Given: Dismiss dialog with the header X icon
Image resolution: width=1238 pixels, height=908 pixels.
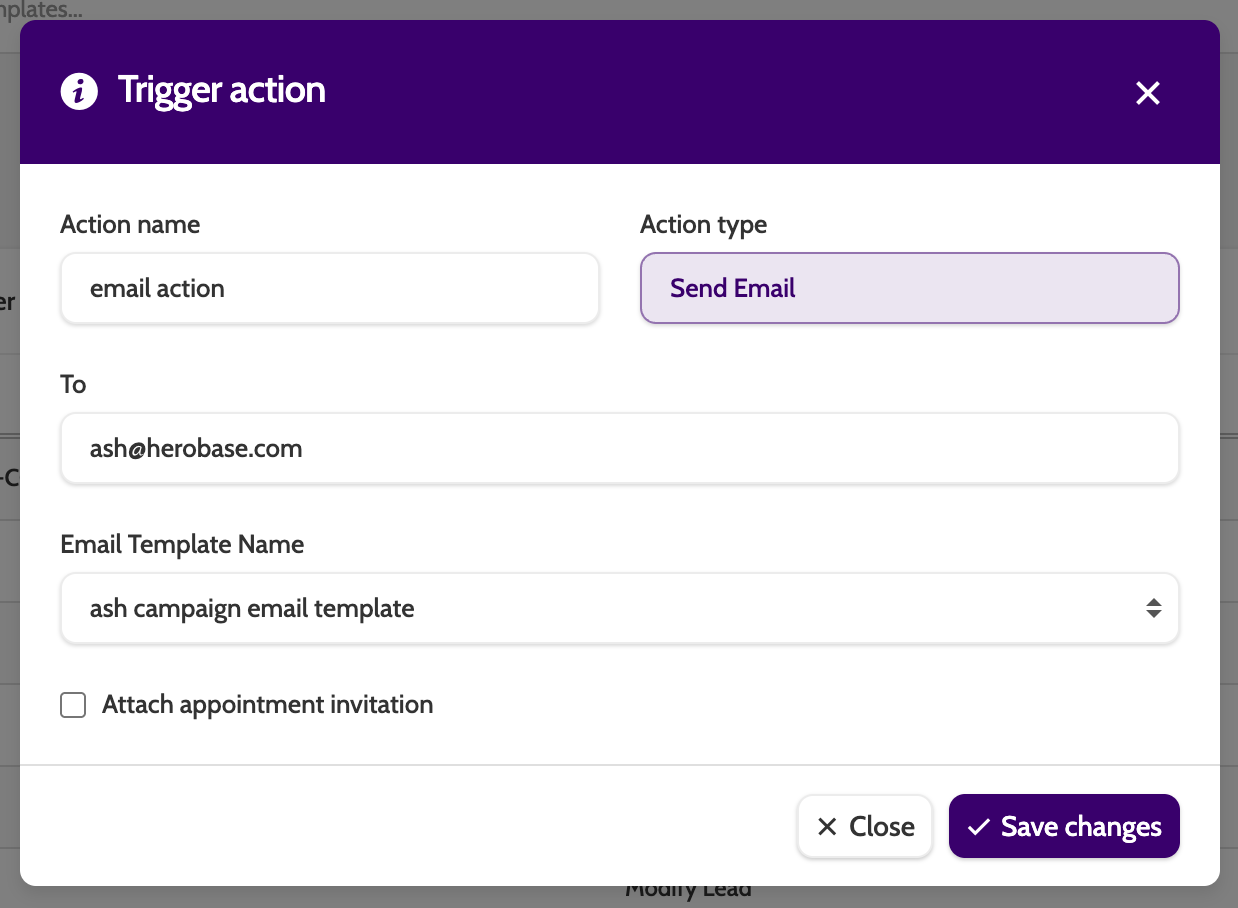Looking at the screenshot, I should coord(1147,93).
